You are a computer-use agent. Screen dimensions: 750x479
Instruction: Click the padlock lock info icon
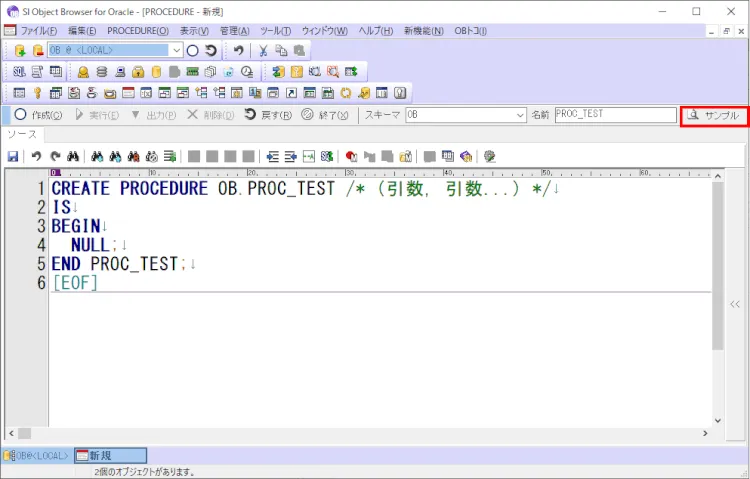pyautogui.click(x=138, y=72)
